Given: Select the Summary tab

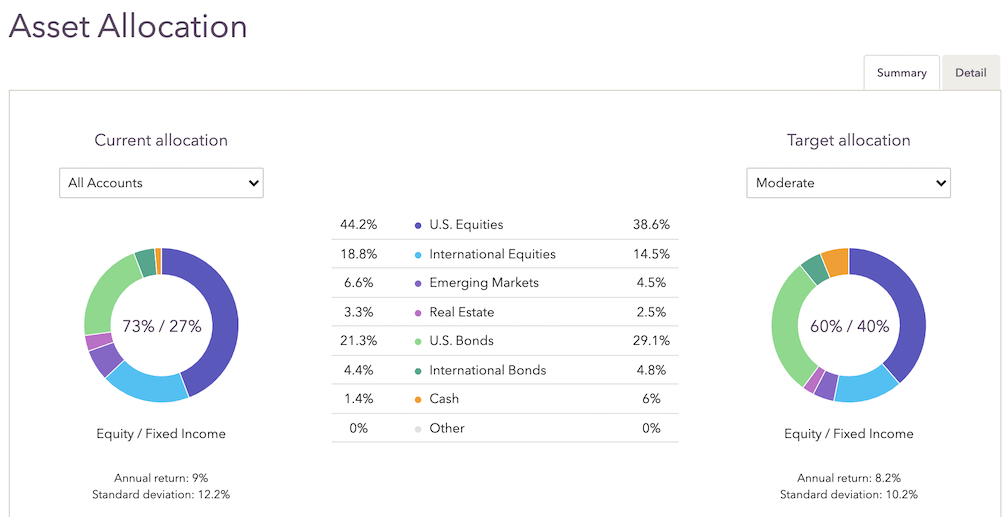Looking at the screenshot, I should pyautogui.click(x=901, y=73).
